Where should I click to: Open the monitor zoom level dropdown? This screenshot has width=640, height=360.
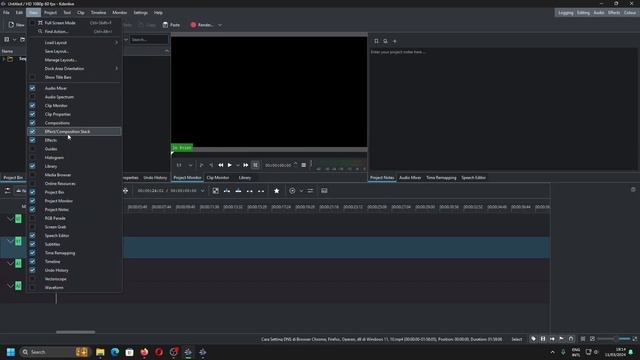pyautogui.click(x=190, y=165)
